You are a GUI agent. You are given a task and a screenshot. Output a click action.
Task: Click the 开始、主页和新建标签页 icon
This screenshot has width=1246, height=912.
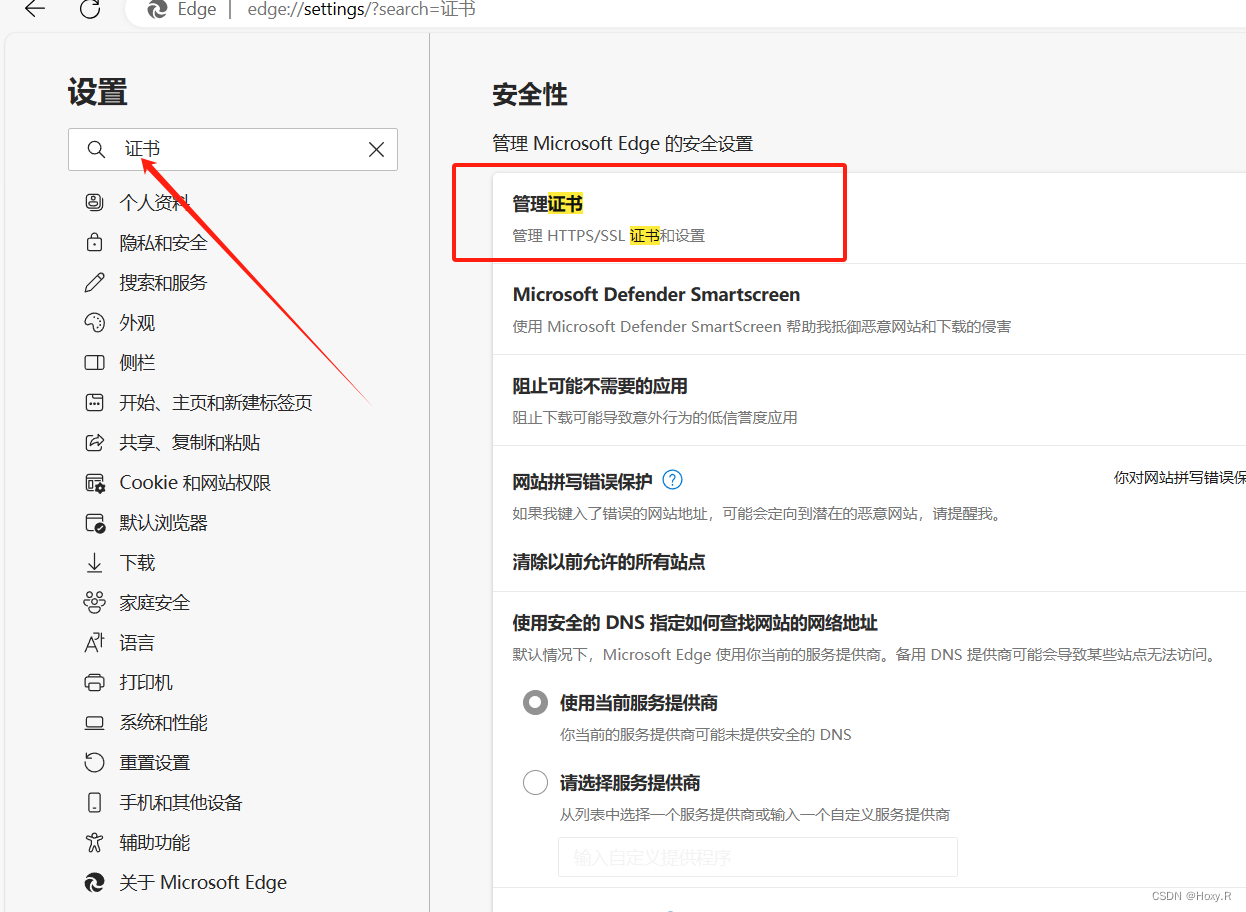95,402
